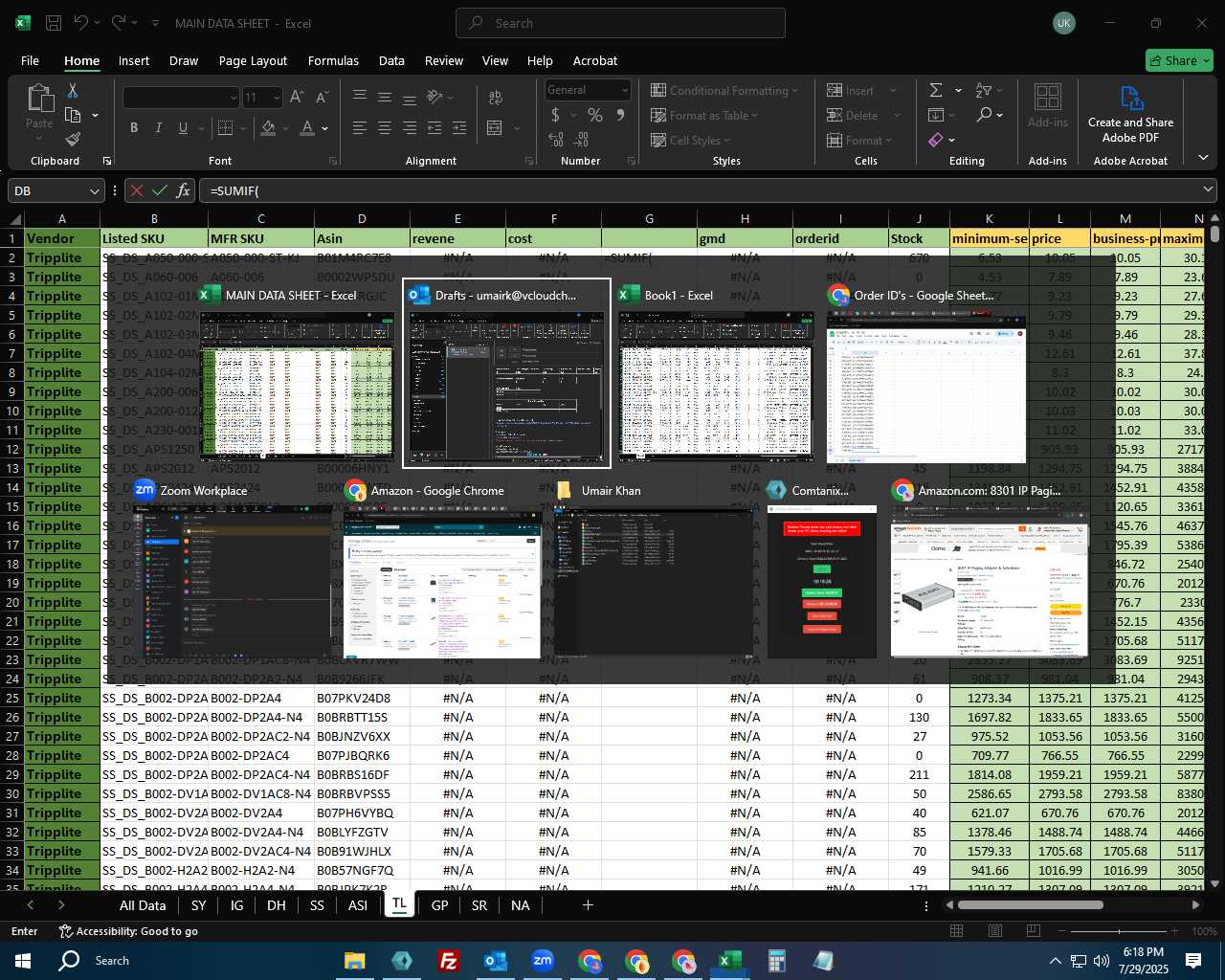
Task: Click AutoSum sigma icon
Action: (936, 90)
